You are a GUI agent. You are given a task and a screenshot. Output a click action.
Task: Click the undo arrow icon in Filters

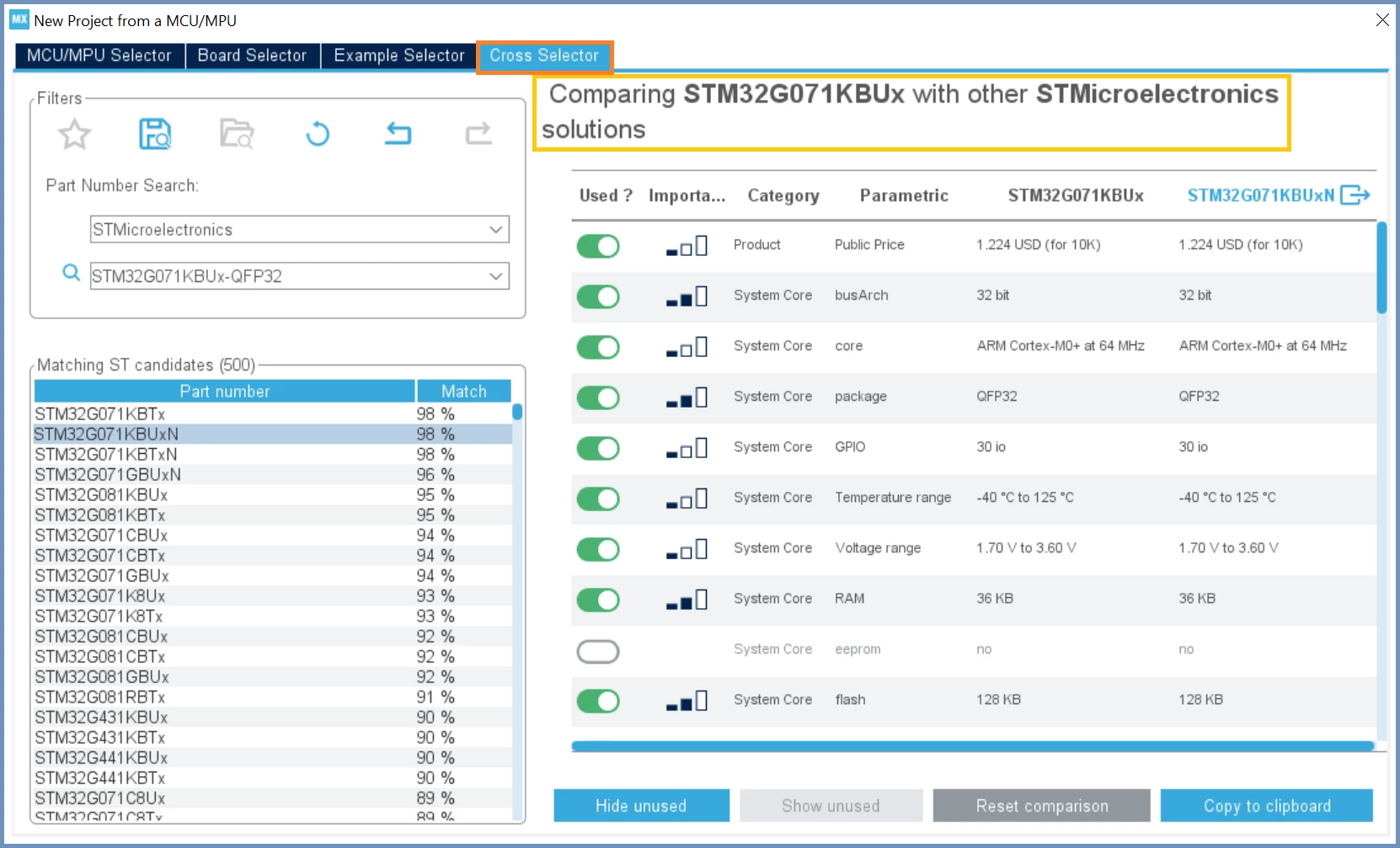pyautogui.click(x=398, y=134)
